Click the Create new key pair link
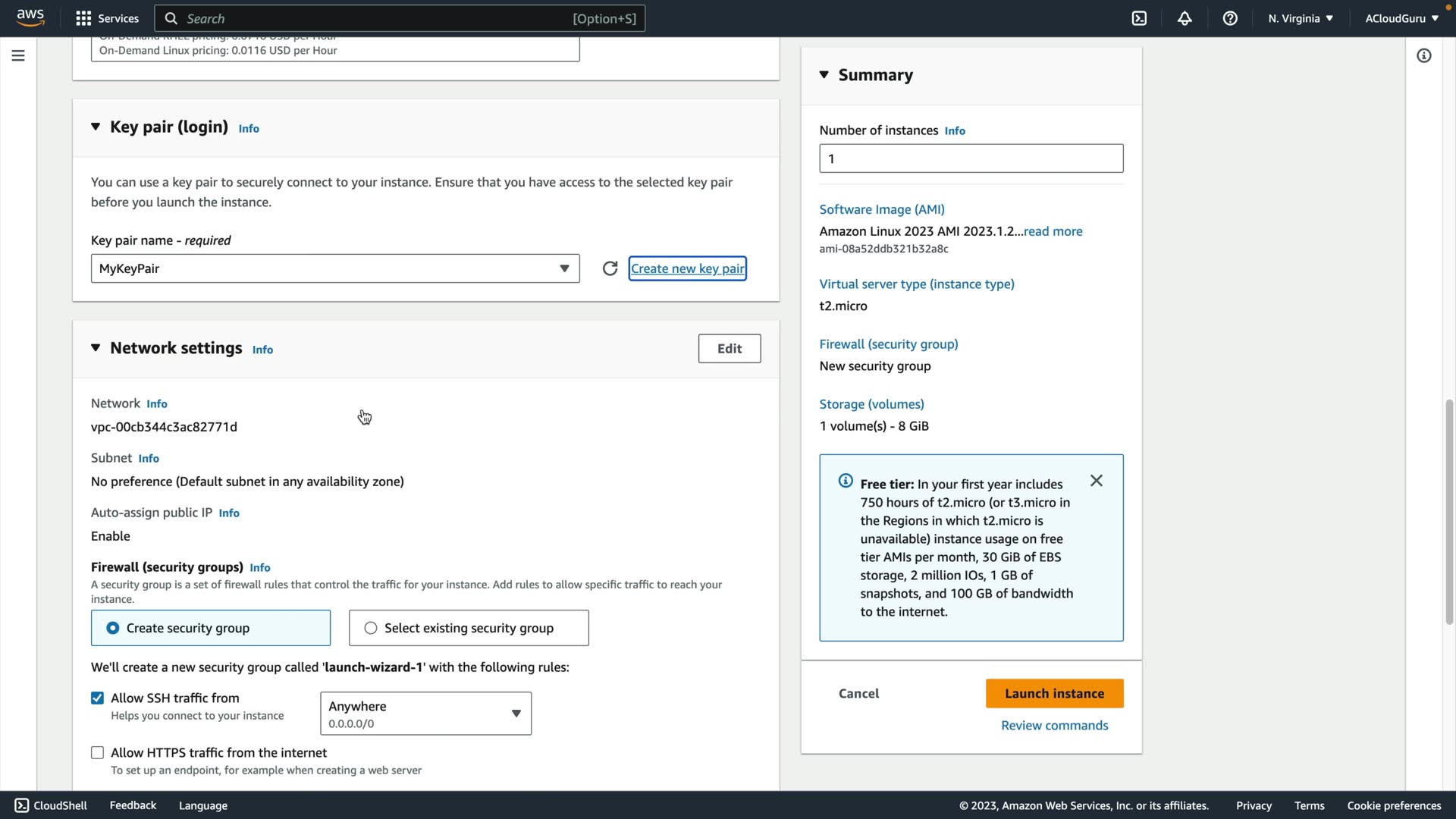The image size is (1456, 819). pyautogui.click(x=687, y=268)
